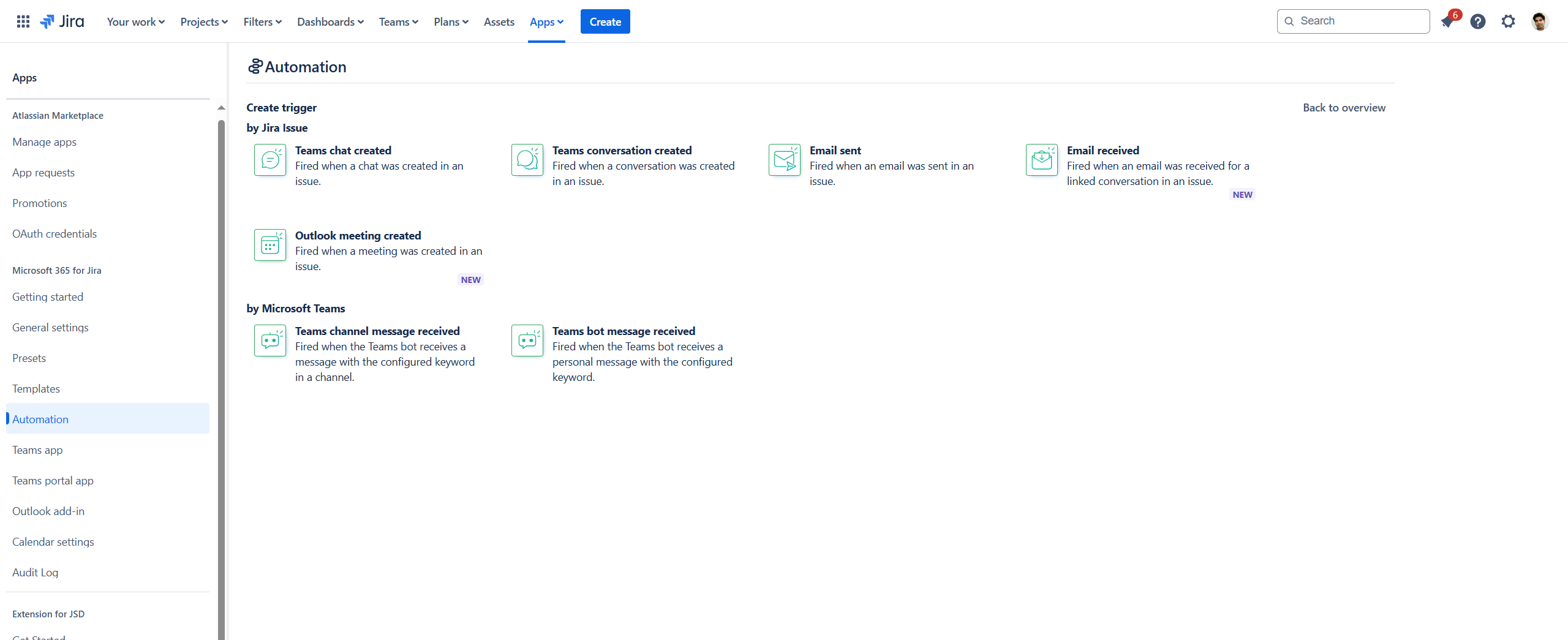Choose the Teams bot message received icon
This screenshot has height=640, width=1568.
(527, 341)
